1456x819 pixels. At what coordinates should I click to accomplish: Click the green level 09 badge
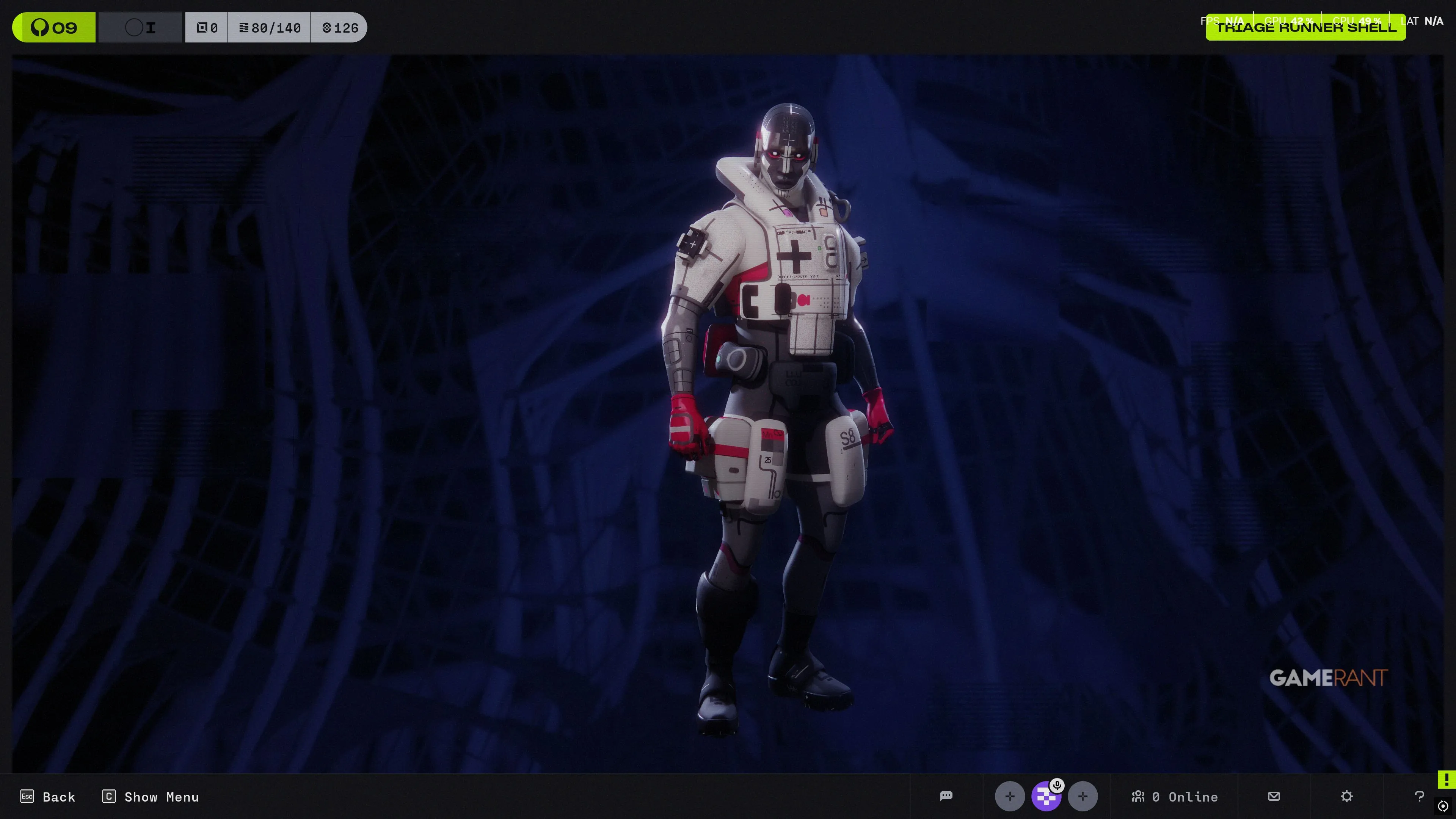coord(54,28)
